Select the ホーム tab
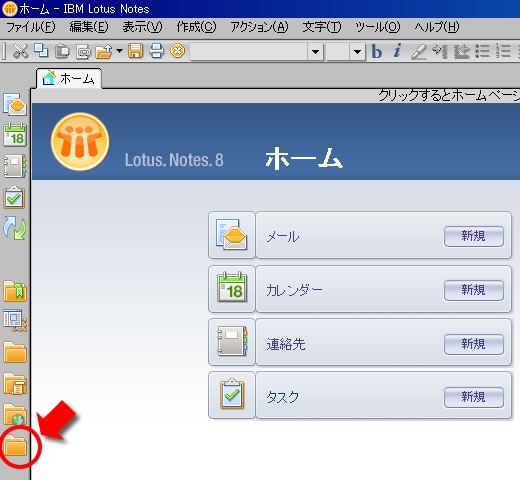 (69, 79)
